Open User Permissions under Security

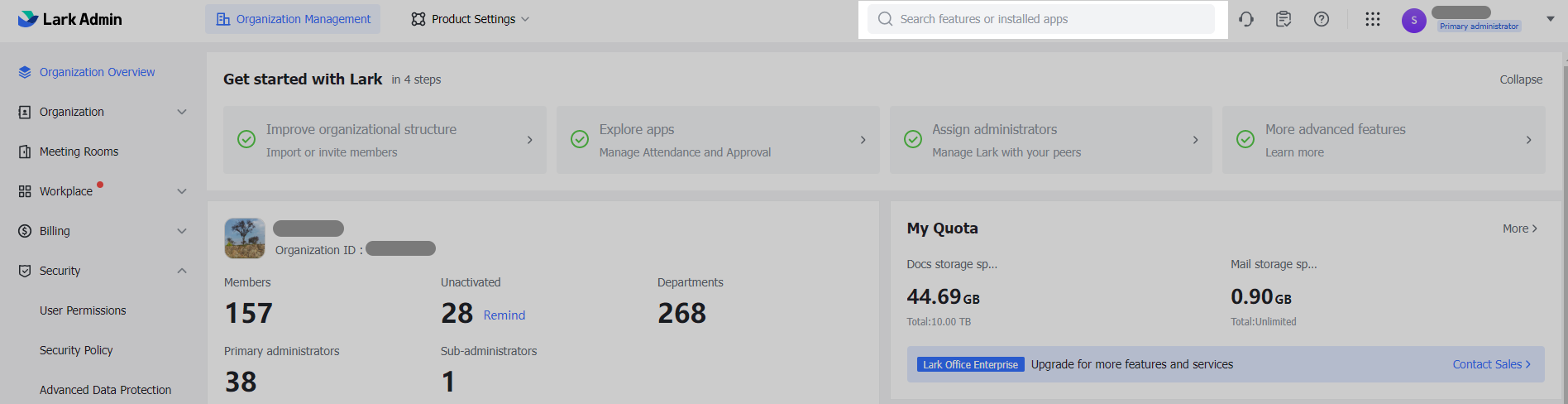pyautogui.click(x=83, y=310)
